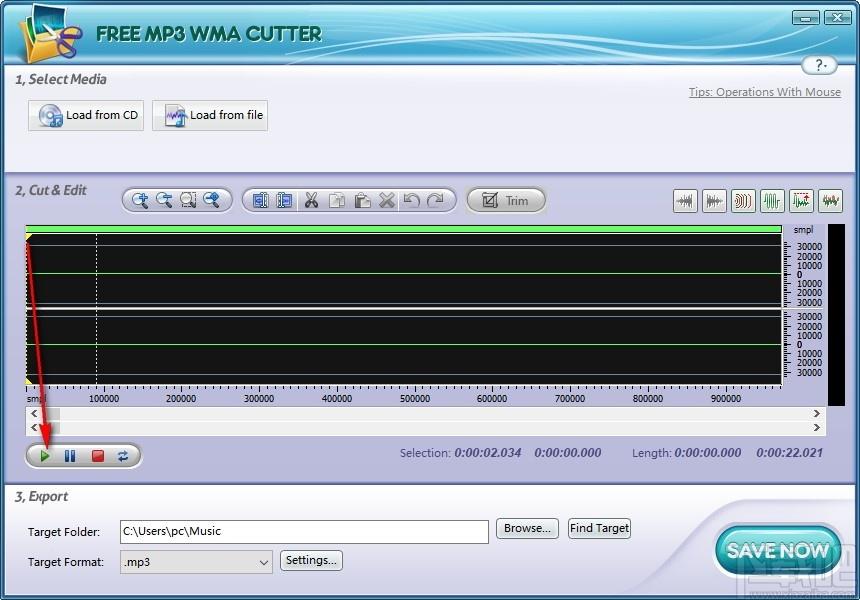Click the SAVE NOW button
Screen dimensions: 860x600
(x=778, y=551)
